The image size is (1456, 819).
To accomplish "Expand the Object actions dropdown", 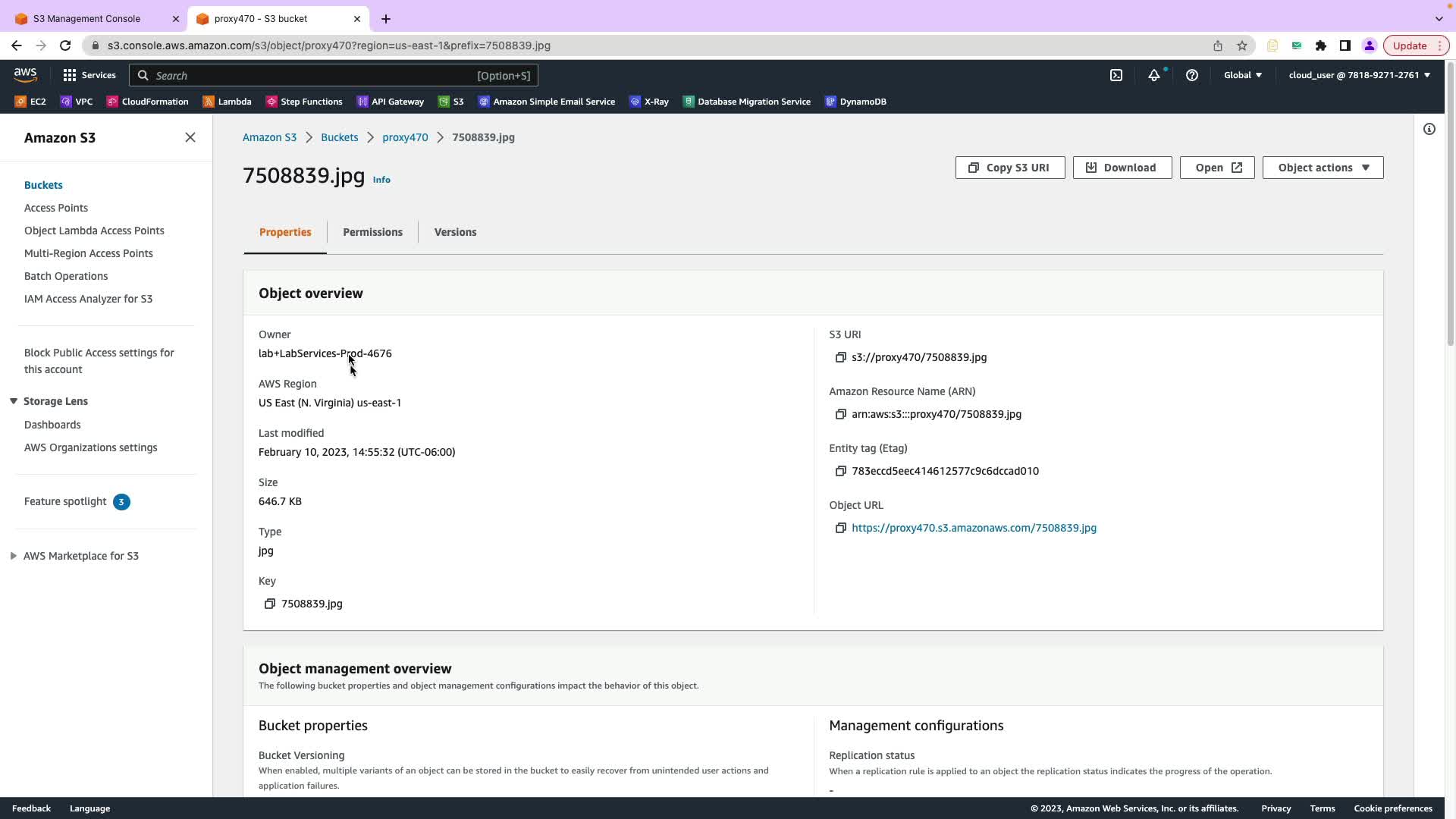I will [x=1323, y=168].
